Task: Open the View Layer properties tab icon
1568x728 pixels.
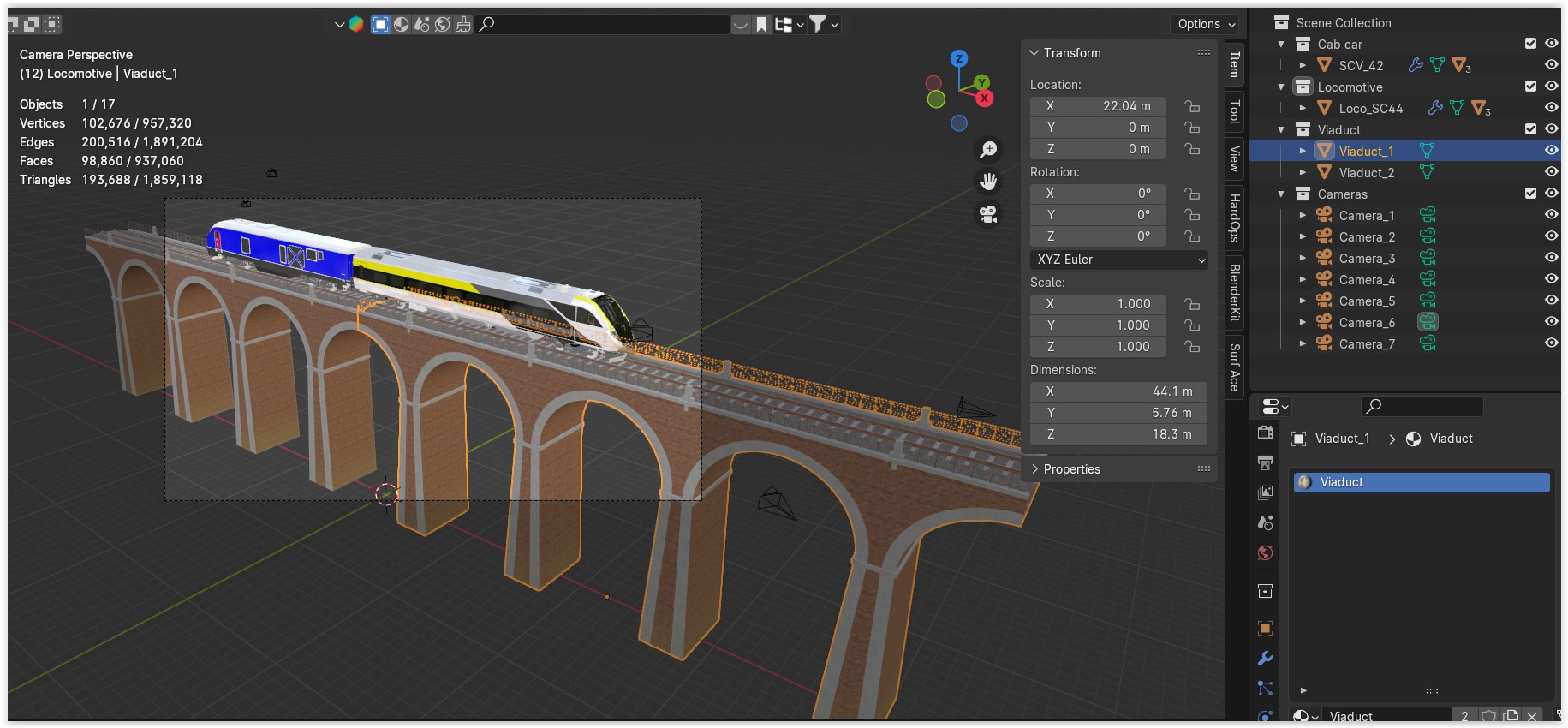Action: pyautogui.click(x=1265, y=492)
